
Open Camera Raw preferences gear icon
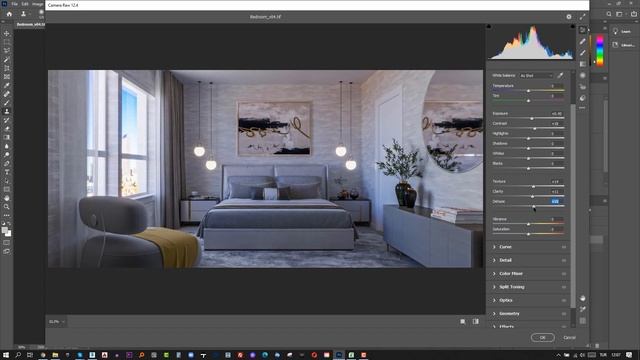[x=569, y=17]
